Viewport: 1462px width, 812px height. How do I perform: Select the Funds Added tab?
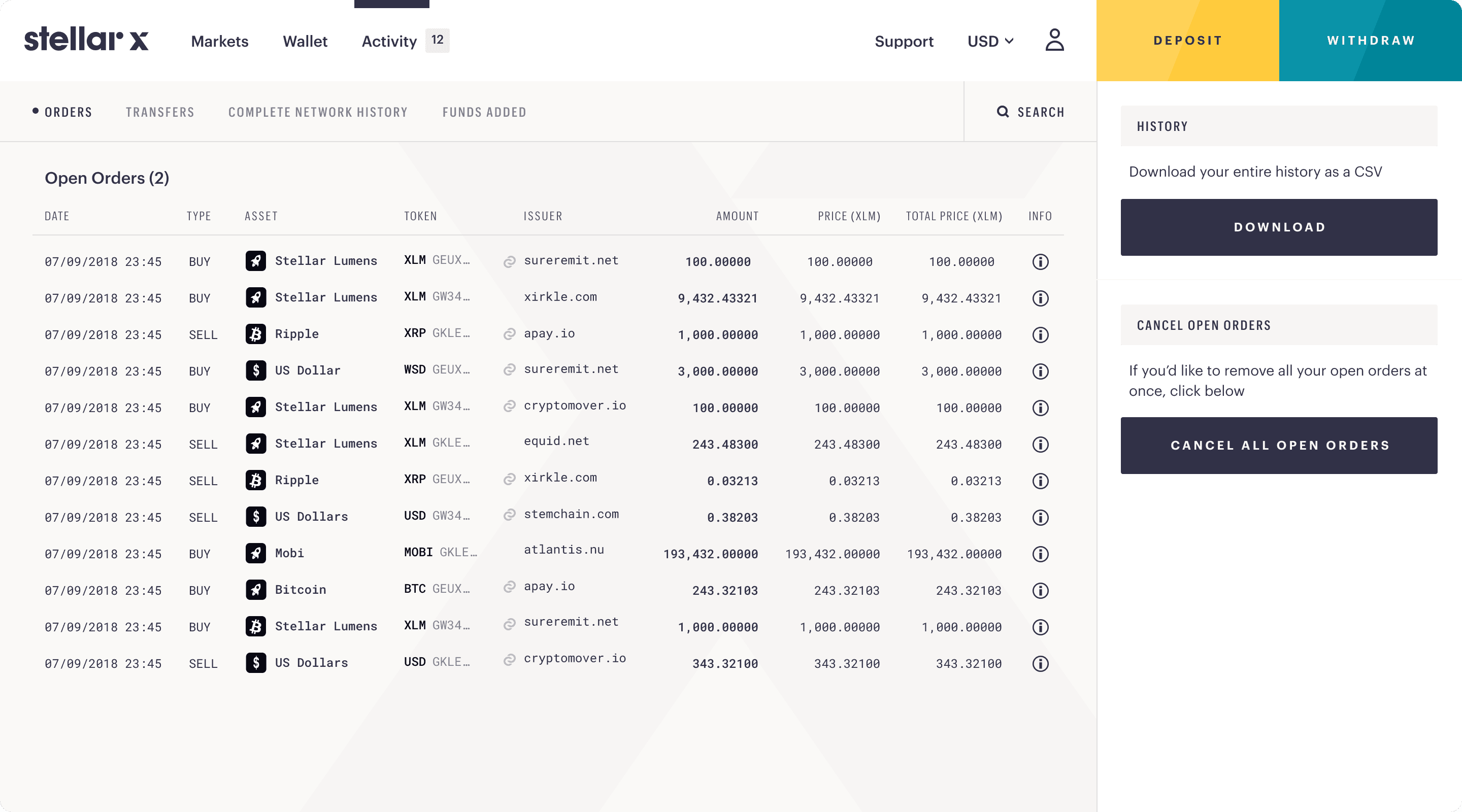[484, 112]
